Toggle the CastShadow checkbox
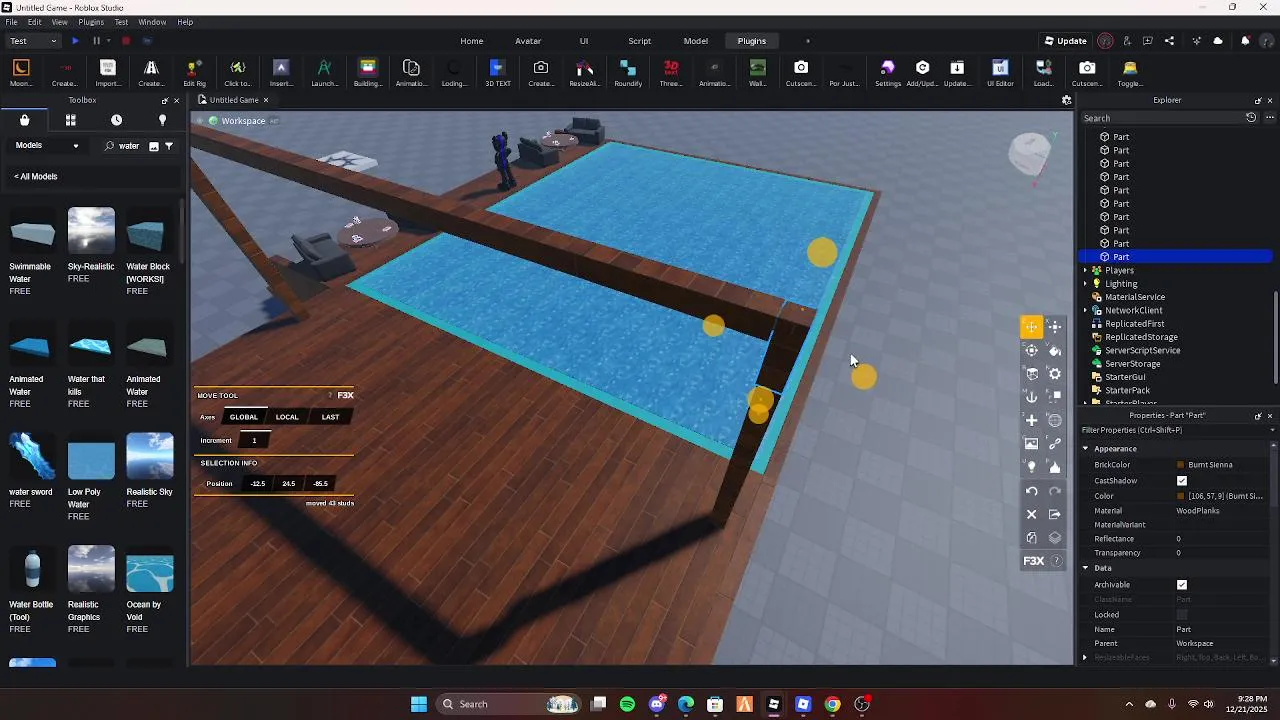 click(x=1182, y=481)
